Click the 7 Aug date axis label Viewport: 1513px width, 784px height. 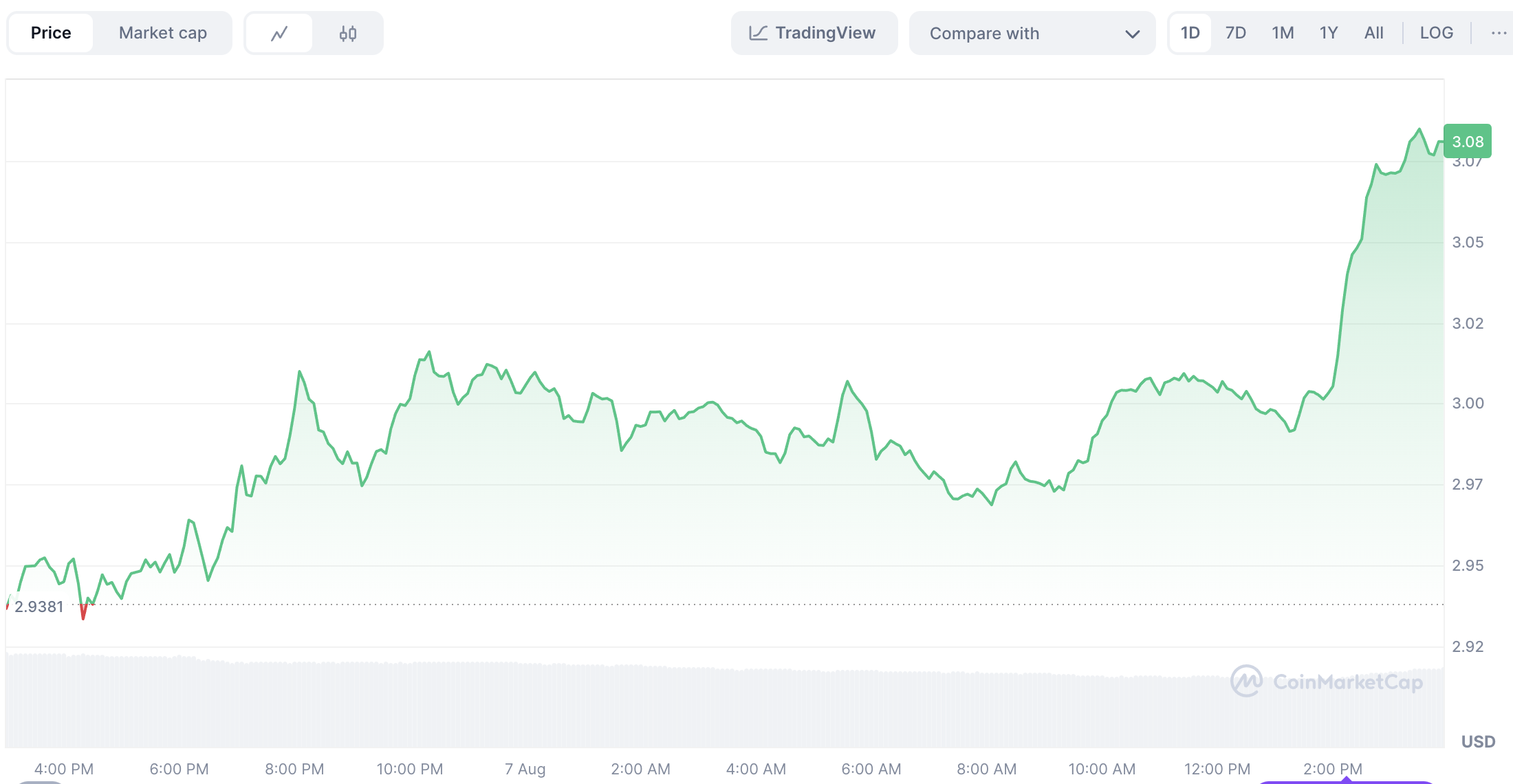click(x=525, y=769)
